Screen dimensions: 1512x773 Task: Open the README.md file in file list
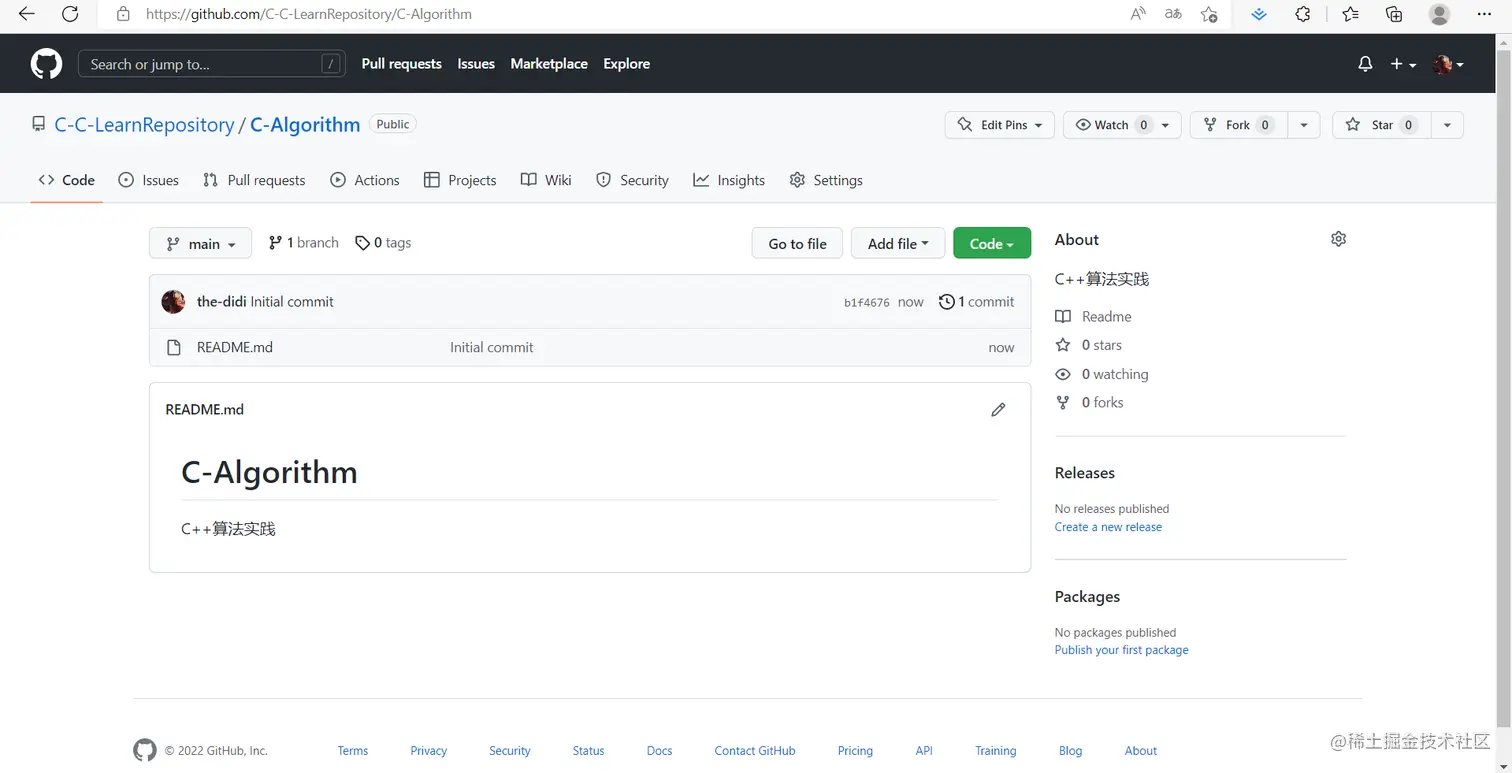[235, 347]
